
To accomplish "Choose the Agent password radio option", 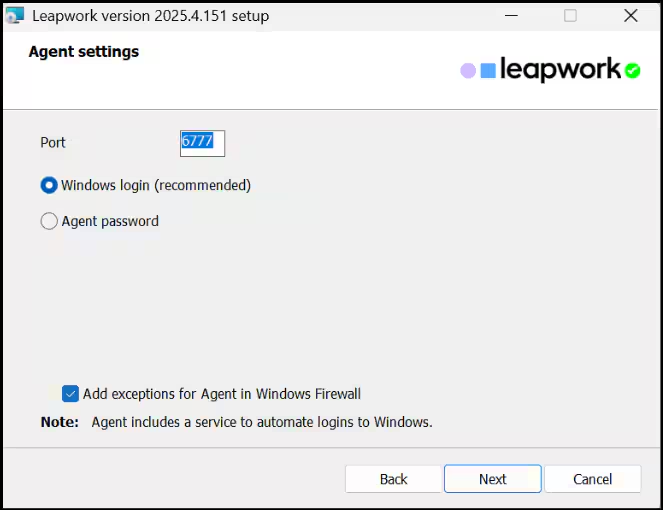I will [x=49, y=221].
